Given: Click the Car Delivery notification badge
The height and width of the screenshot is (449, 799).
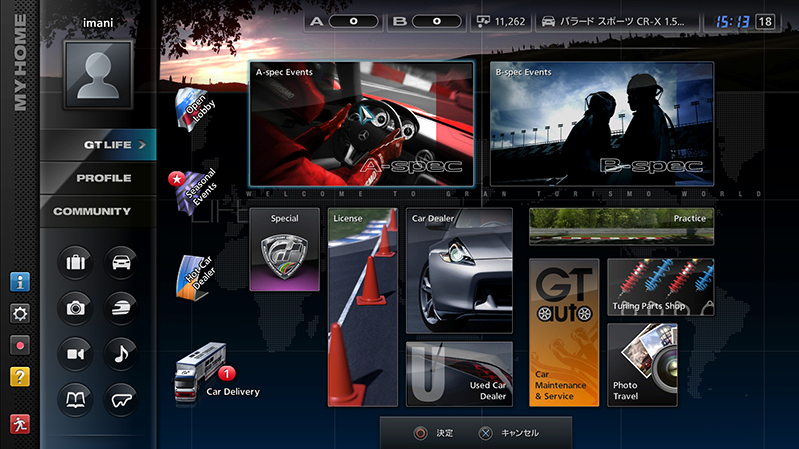Looking at the screenshot, I should pyautogui.click(x=227, y=374).
